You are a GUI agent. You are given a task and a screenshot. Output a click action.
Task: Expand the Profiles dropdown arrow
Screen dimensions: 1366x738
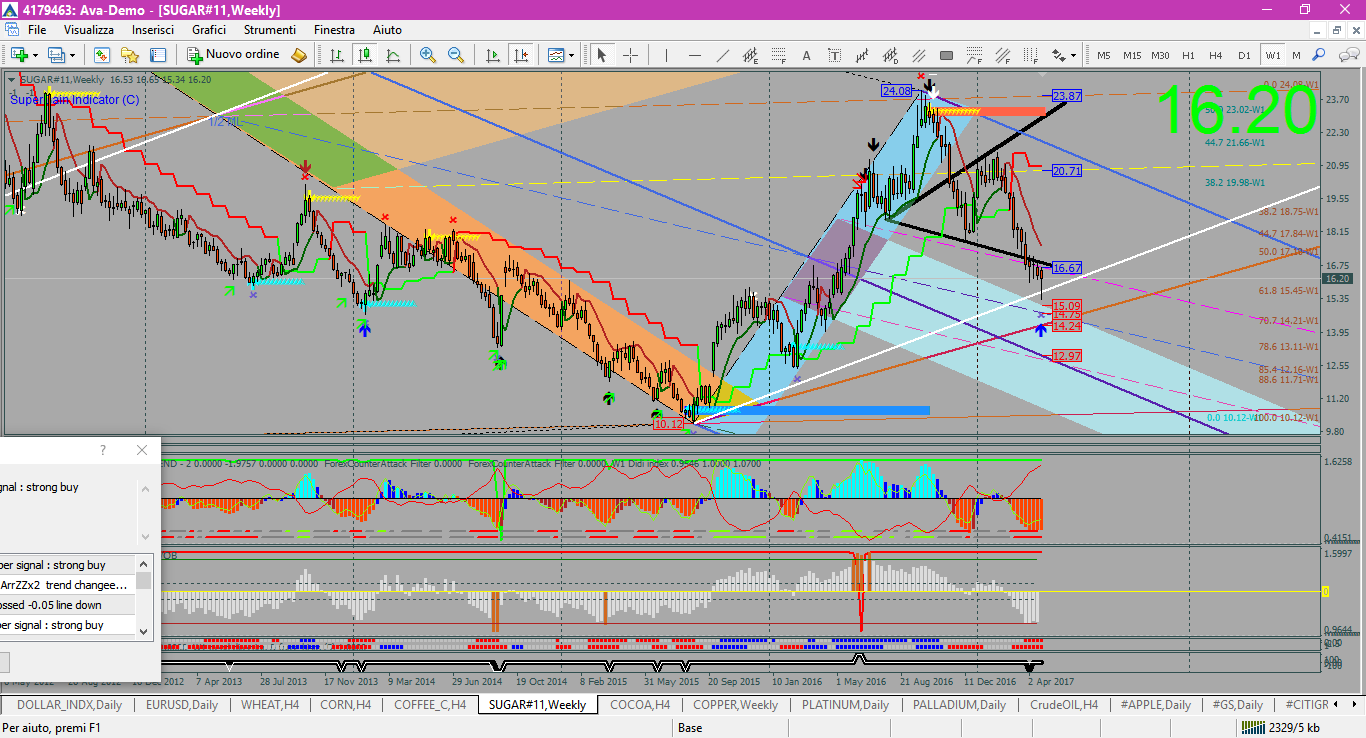(x=72, y=55)
